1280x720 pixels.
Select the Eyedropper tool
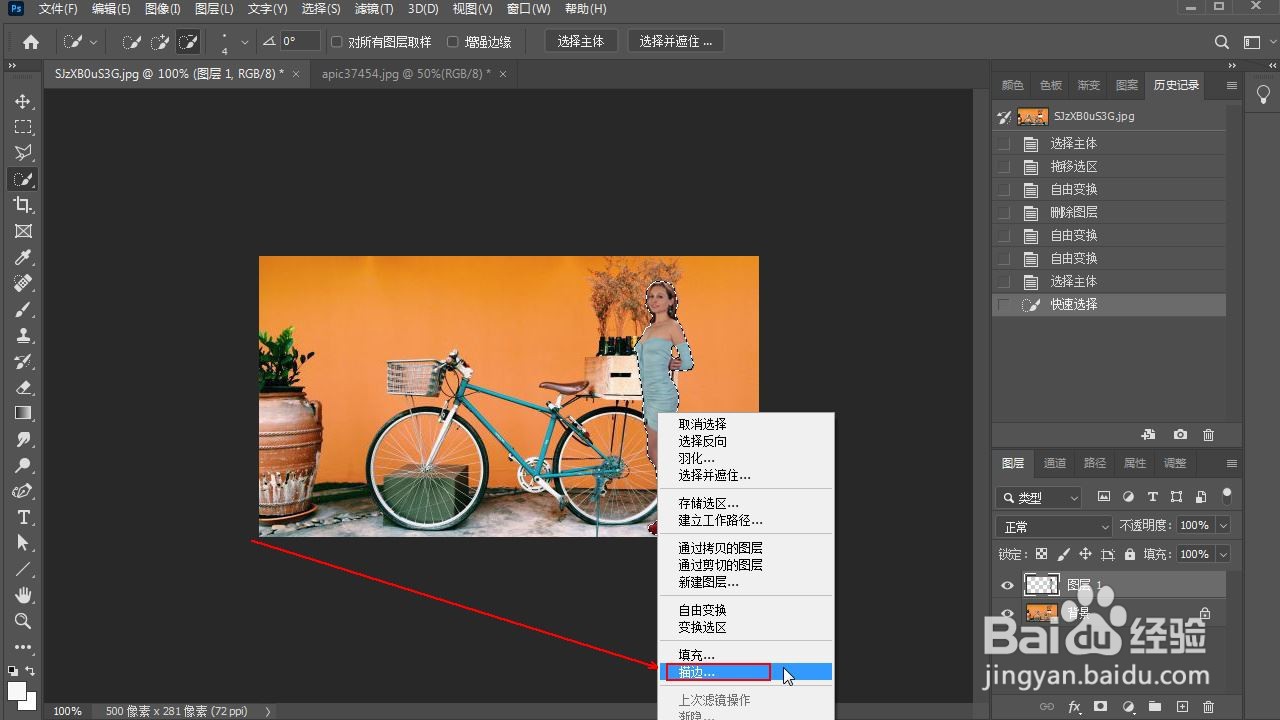(23, 258)
